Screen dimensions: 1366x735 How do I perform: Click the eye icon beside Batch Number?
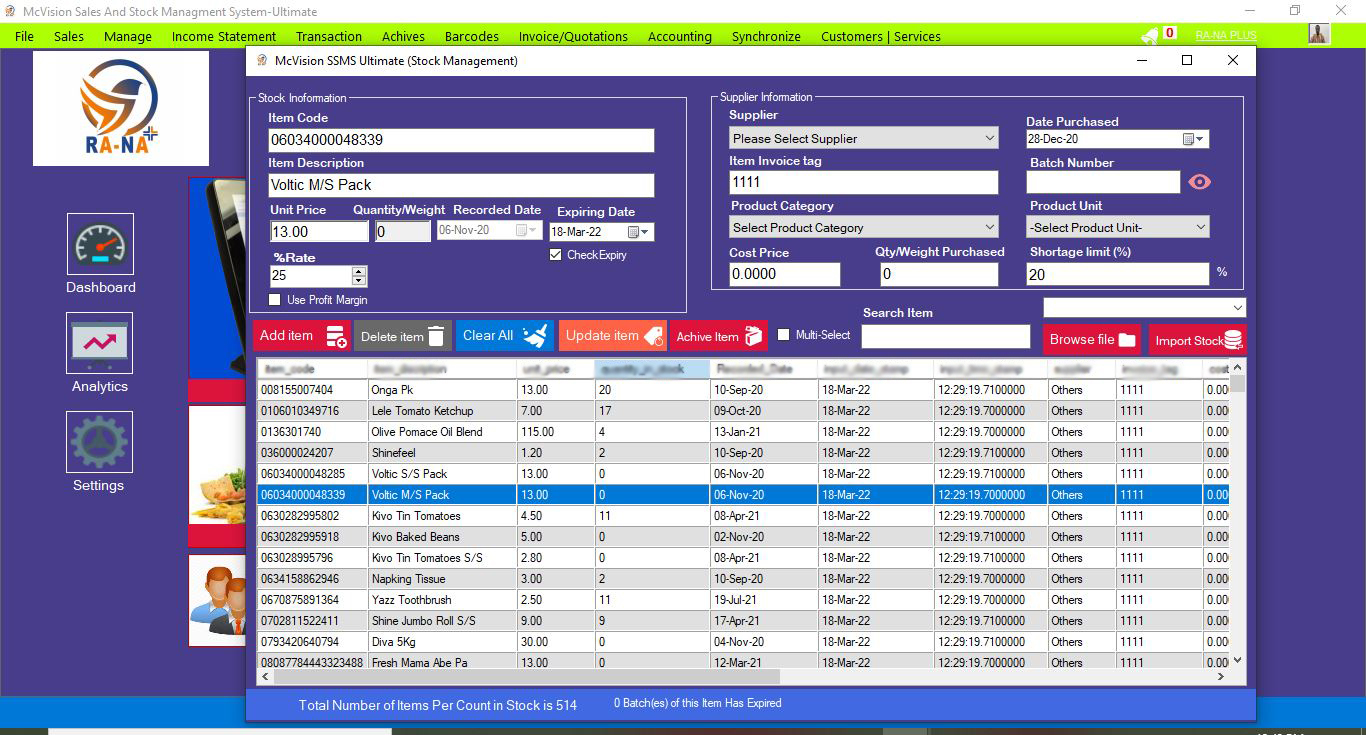point(1200,182)
